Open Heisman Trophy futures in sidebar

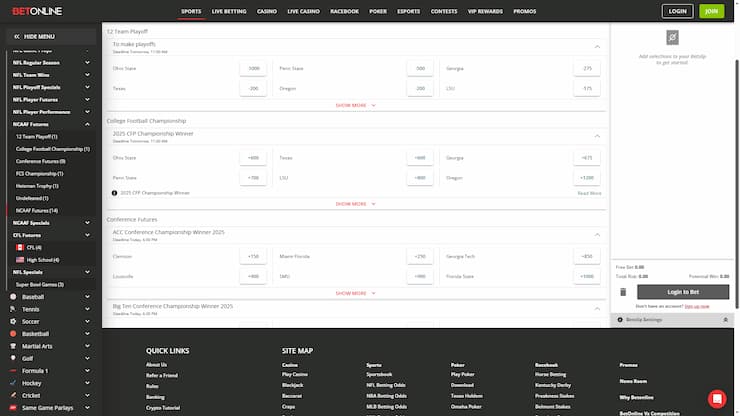point(37,186)
